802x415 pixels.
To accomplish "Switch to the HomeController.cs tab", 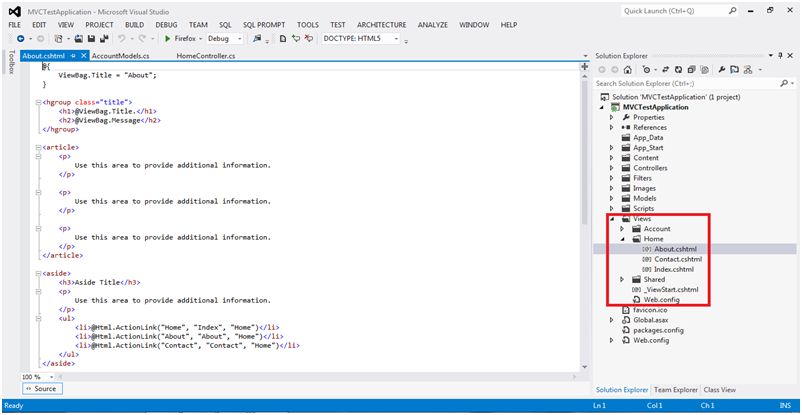I will point(206,55).
